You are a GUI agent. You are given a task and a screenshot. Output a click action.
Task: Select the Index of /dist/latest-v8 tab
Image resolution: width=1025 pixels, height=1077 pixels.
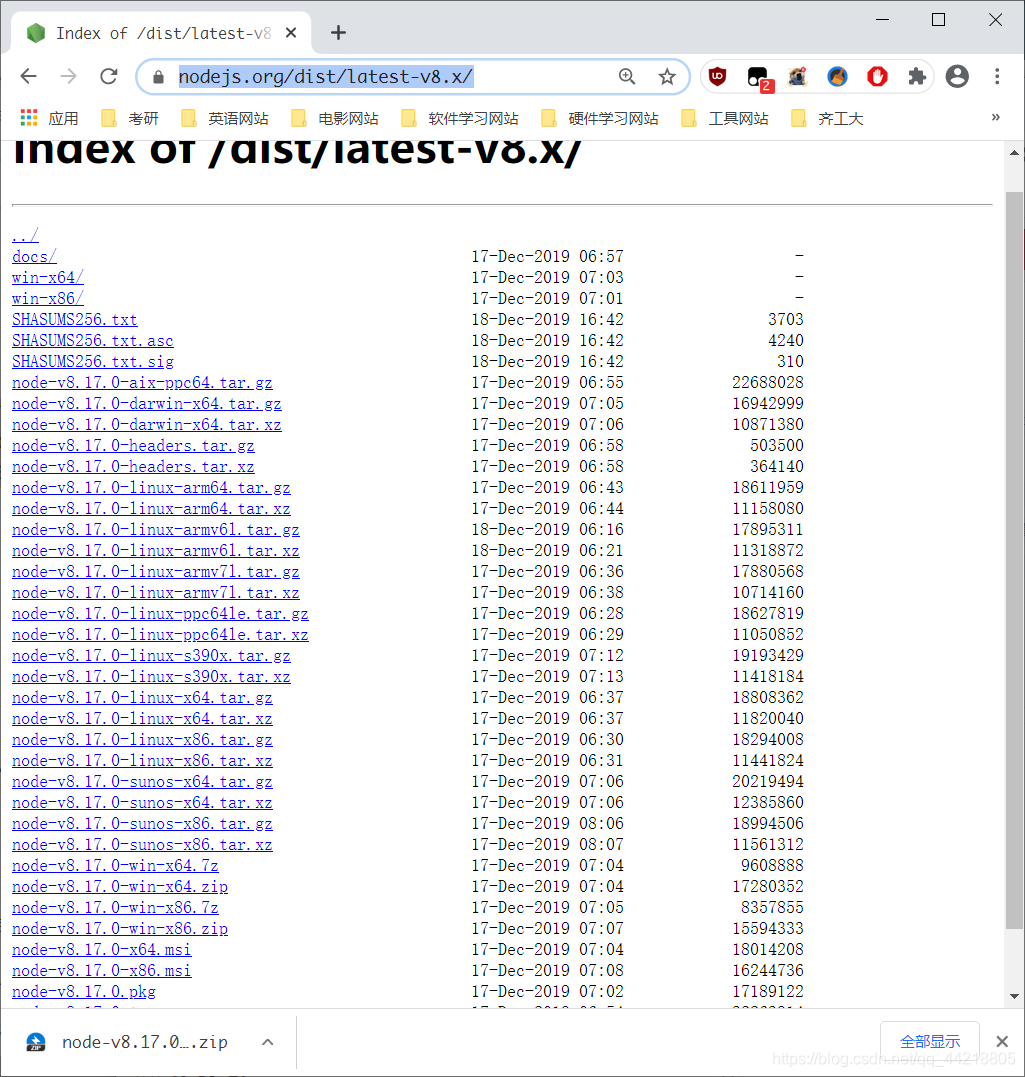click(161, 32)
